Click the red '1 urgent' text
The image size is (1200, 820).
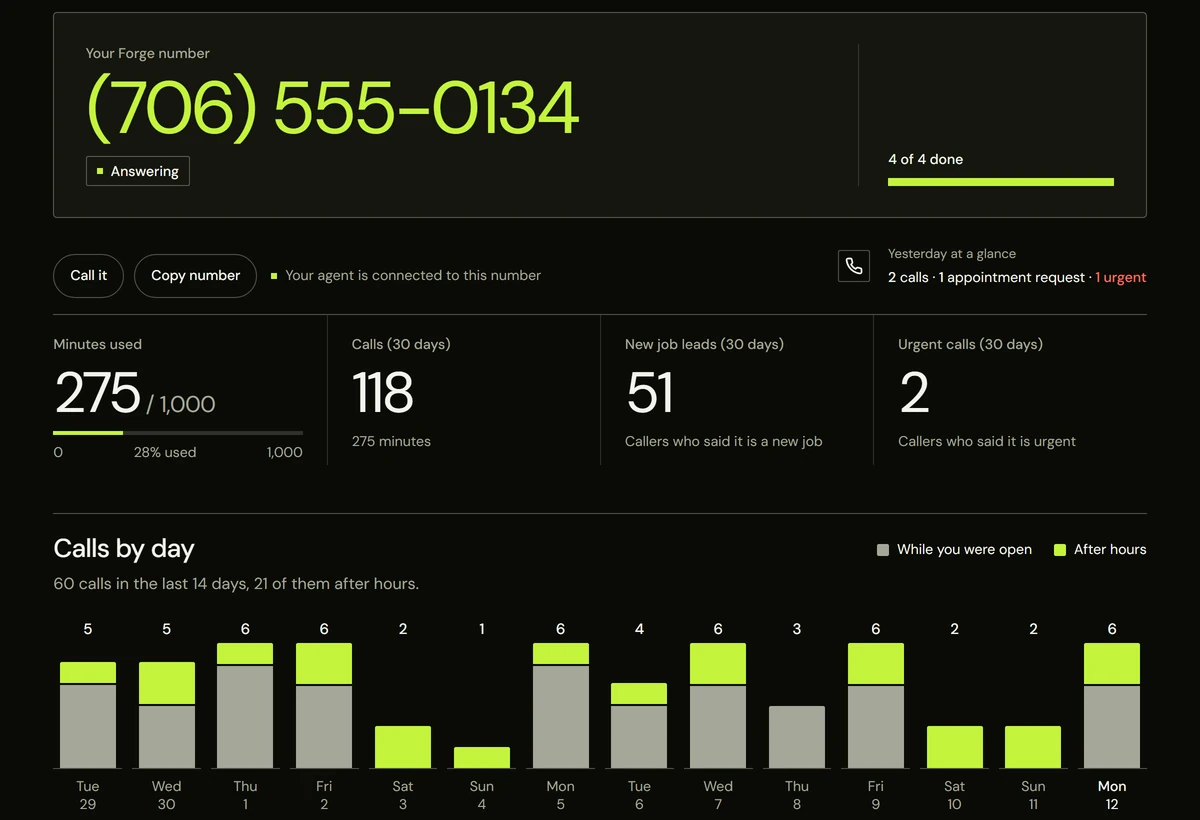pos(1121,278)
